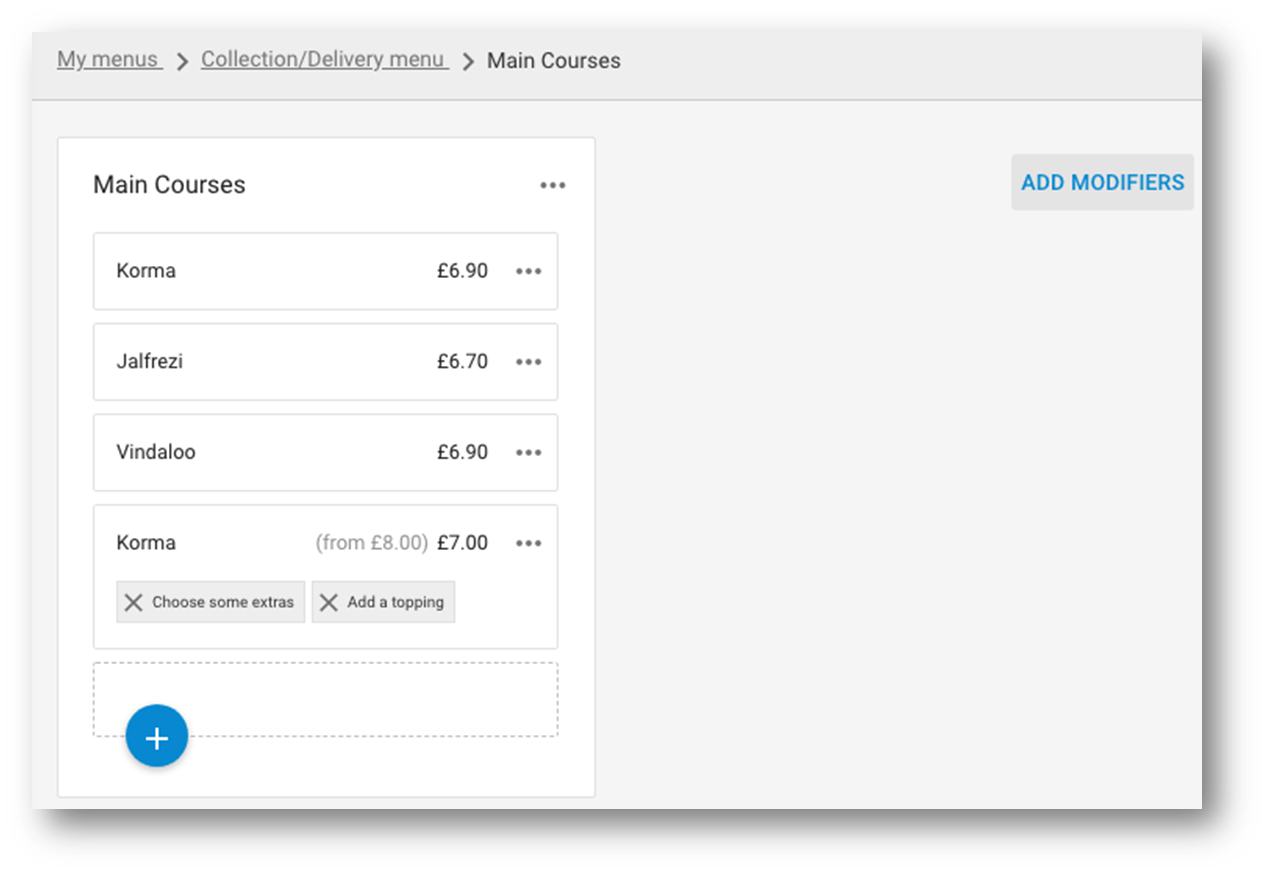Click the Main Courses breadcrumb item

553,60
